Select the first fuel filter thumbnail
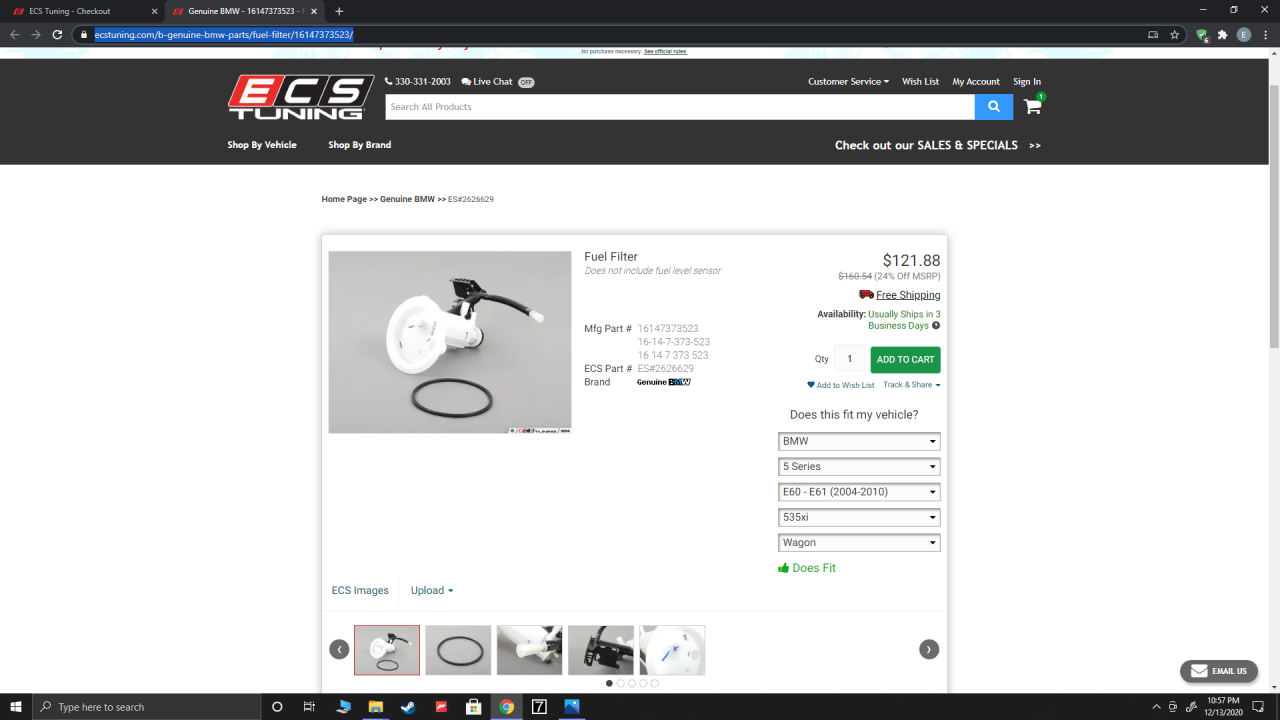This screenshot has height=720, width=1280. (387, 650)
